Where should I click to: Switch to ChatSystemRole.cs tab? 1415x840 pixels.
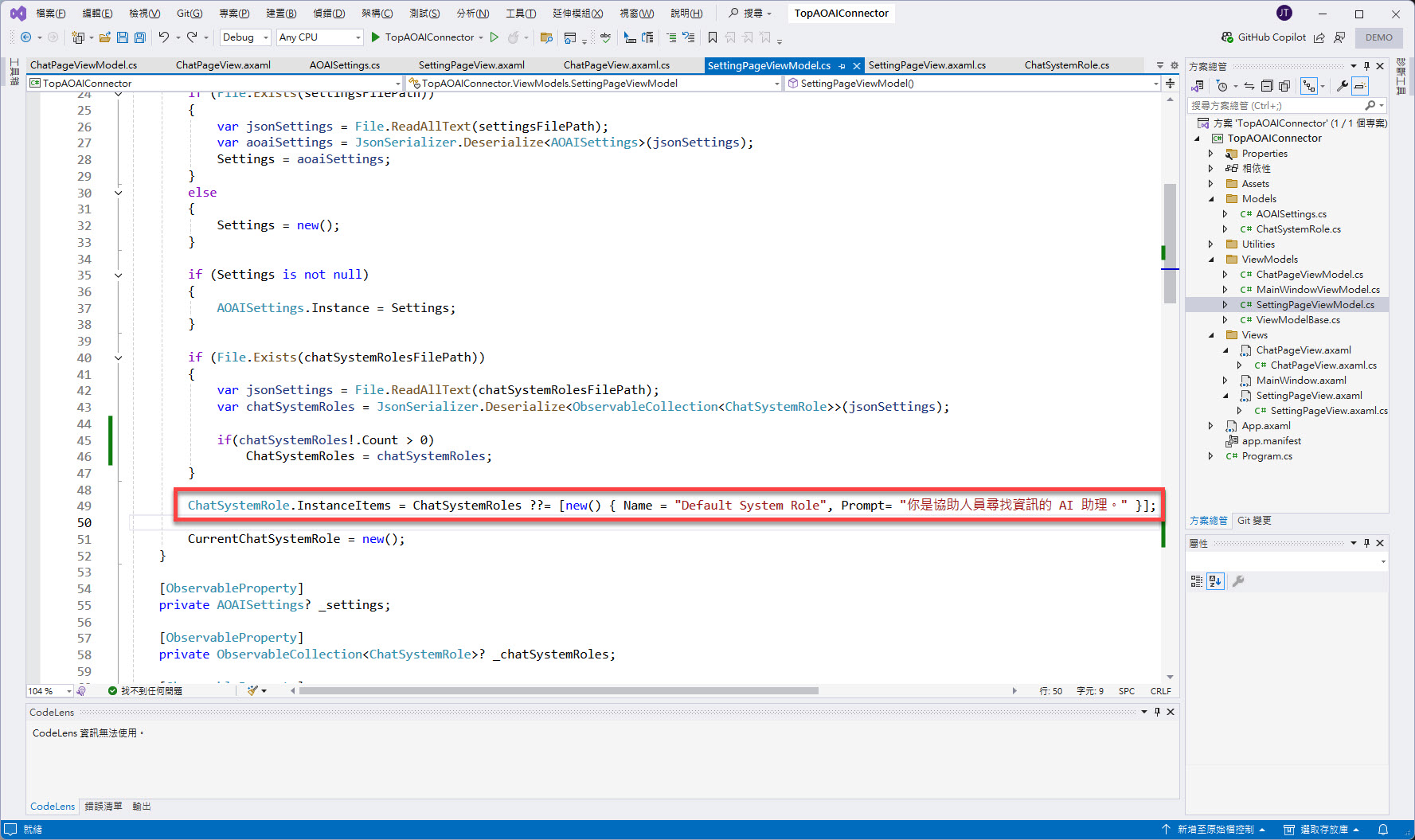pos(1067,65)
